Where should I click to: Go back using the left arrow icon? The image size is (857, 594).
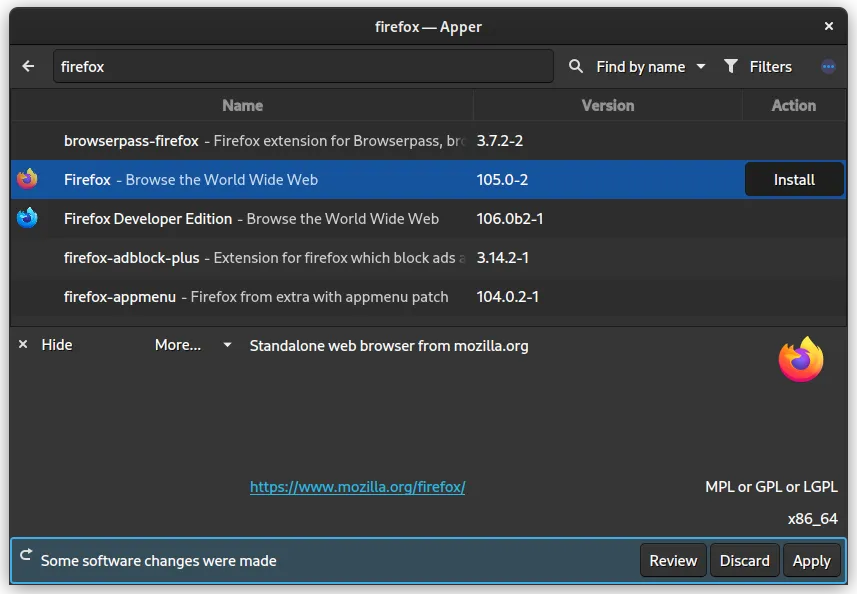[x=28, y=66]
